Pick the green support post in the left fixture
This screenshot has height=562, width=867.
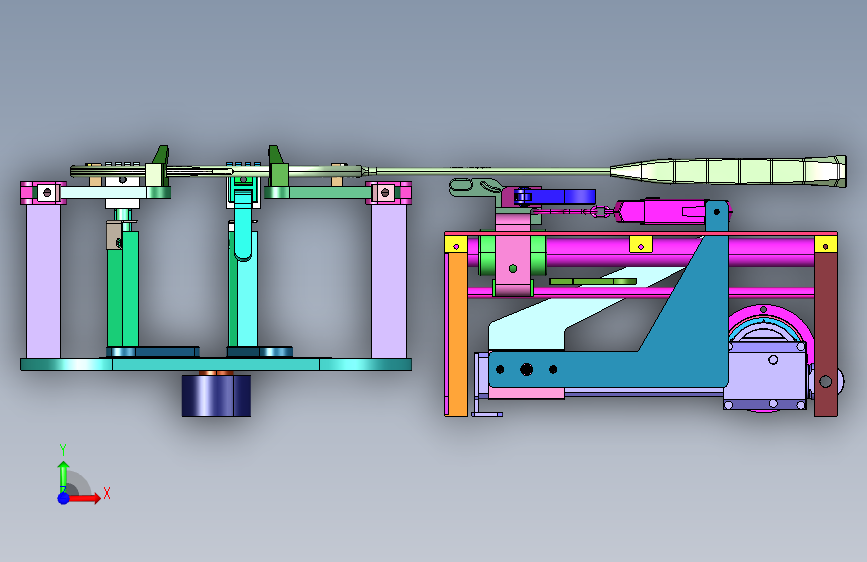pos(123,288)
